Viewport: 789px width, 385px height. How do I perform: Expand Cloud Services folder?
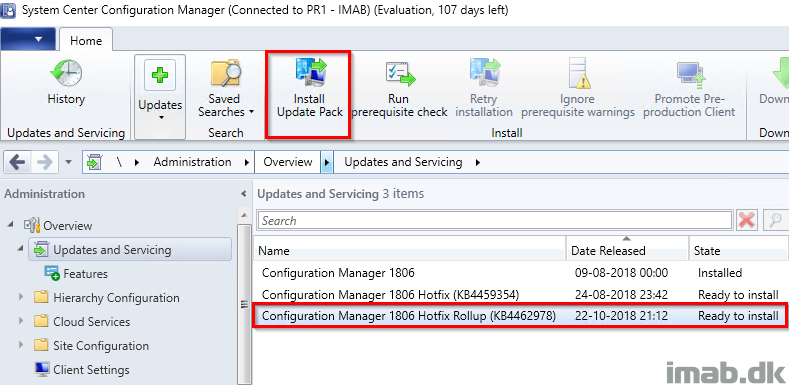click(21, 321)
